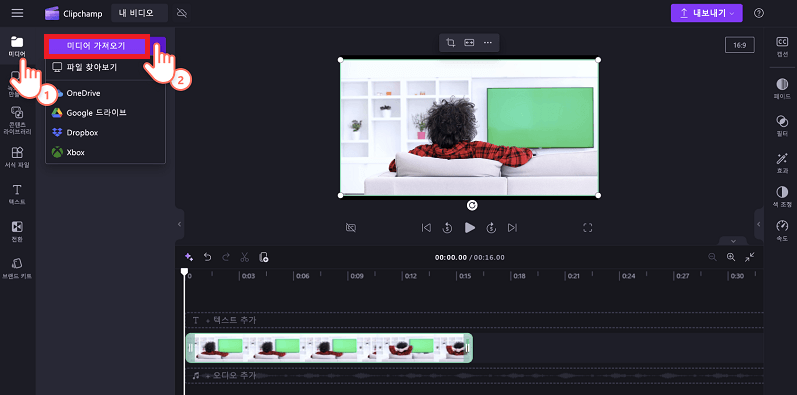This screenshot has width=797, height=395.
Task: Open the 색 조정 color adjust panel
Action: pos(782,196)
